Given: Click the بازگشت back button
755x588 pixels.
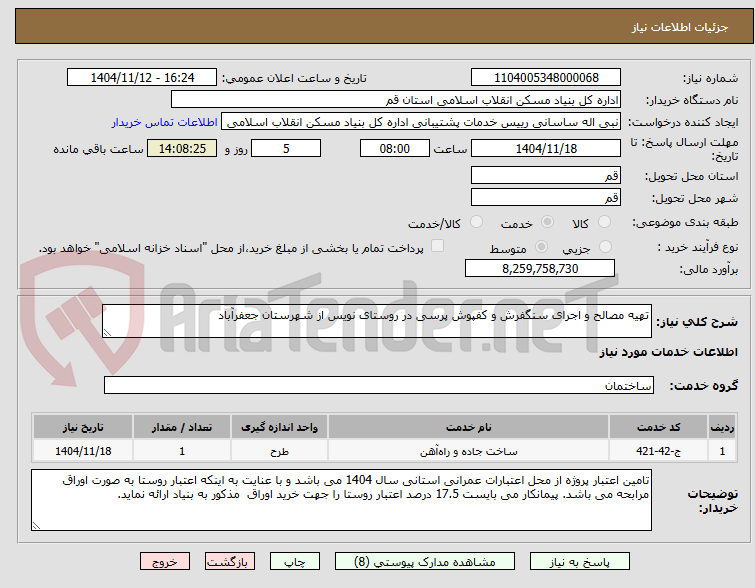Looking at the screenshot, I should click(x=230, y=562).
